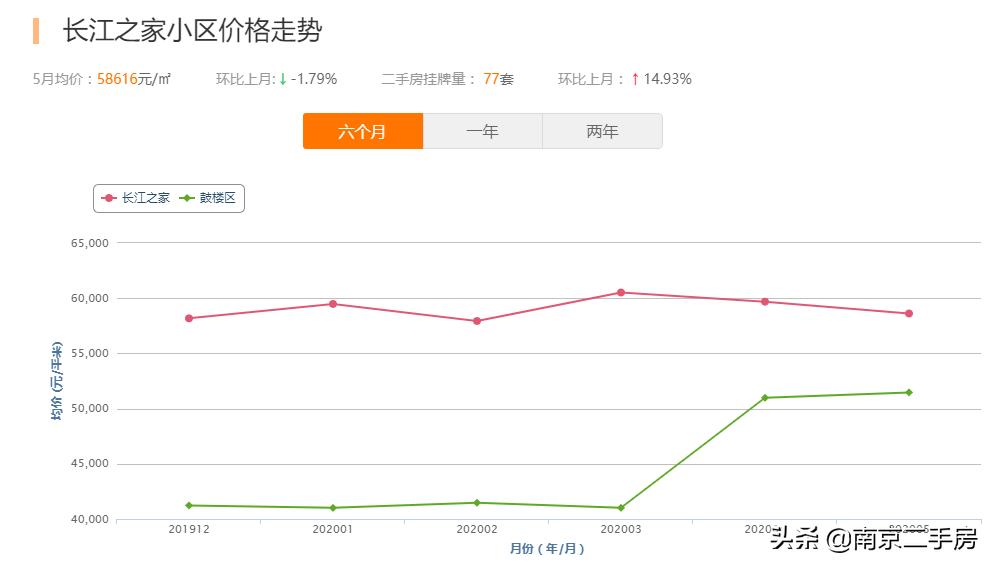Click the last 长江之家 red data point

click(x=909, y=314)
